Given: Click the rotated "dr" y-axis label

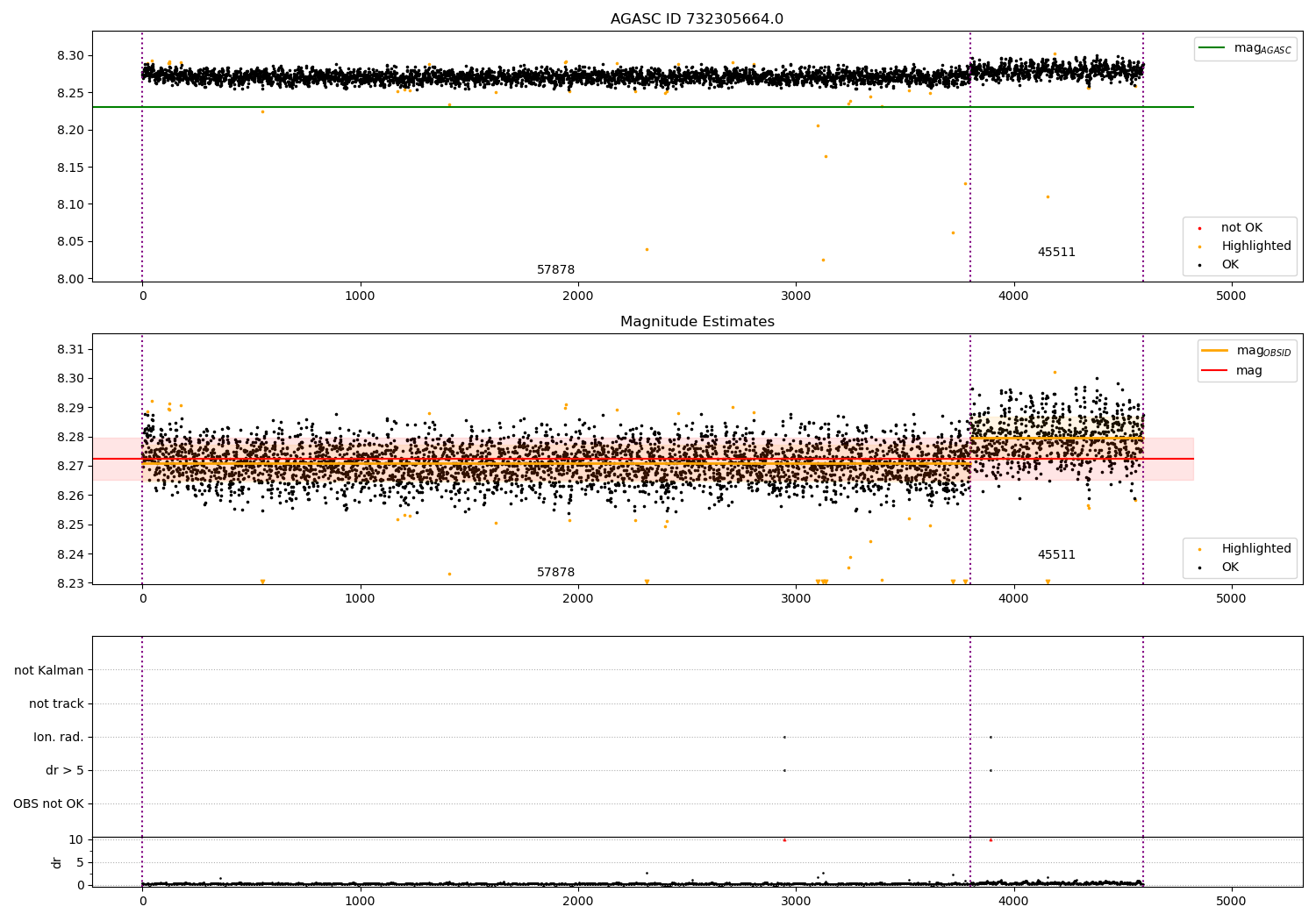Looking at the screenshot, I should (x=57, y=862).
